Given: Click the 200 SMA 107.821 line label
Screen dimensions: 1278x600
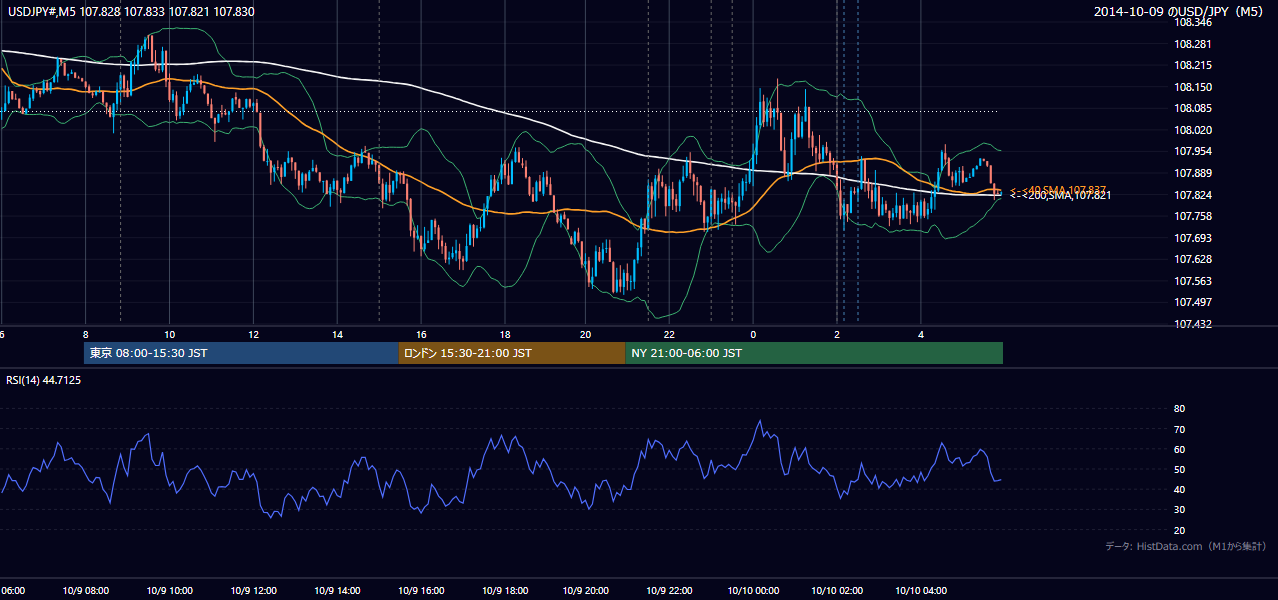Looking at the screenshot, I should coord(1060,196).
